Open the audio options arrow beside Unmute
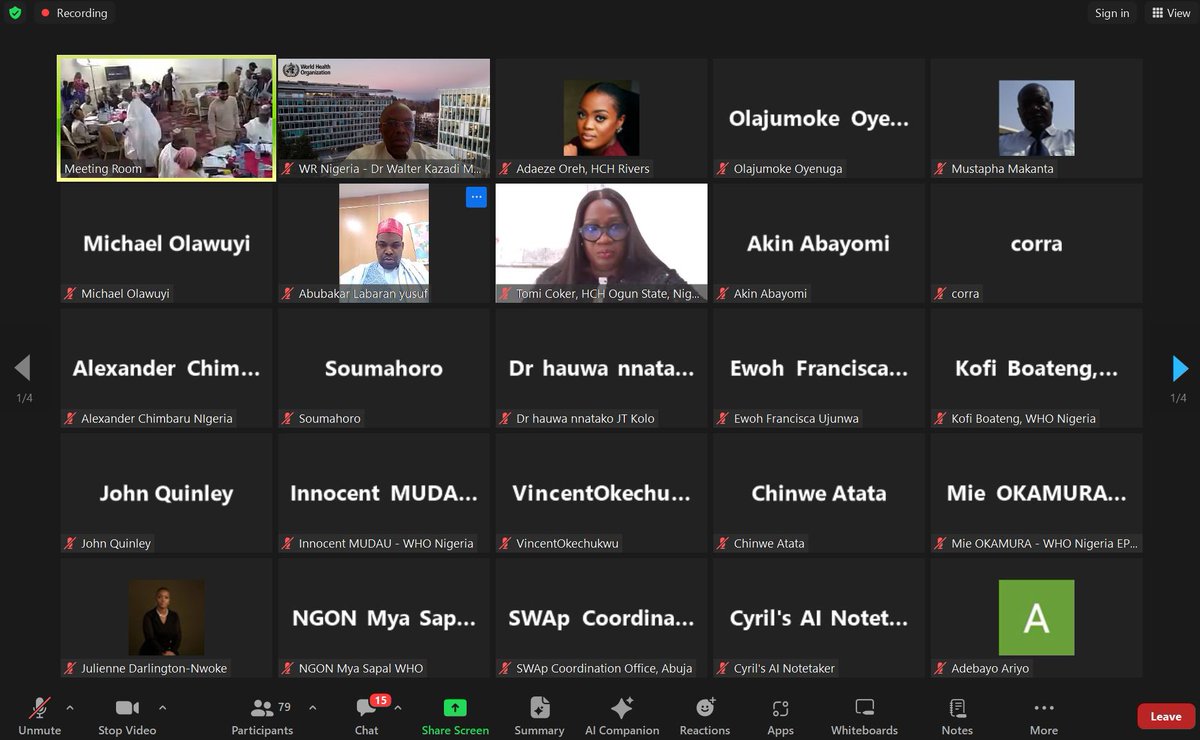 70,707
